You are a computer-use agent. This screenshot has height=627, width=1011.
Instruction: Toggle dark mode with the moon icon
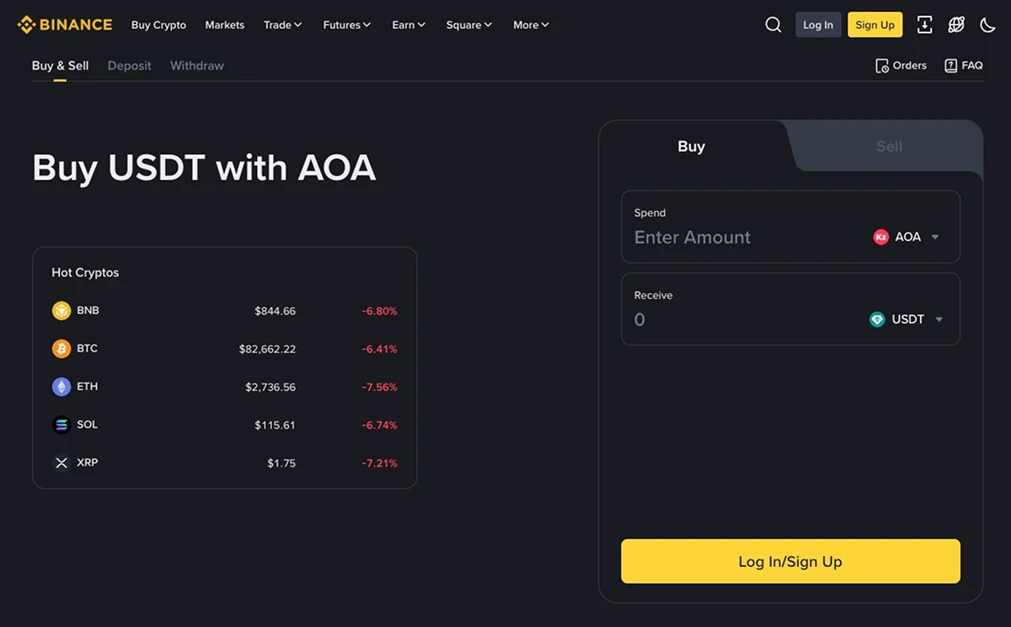988,24
